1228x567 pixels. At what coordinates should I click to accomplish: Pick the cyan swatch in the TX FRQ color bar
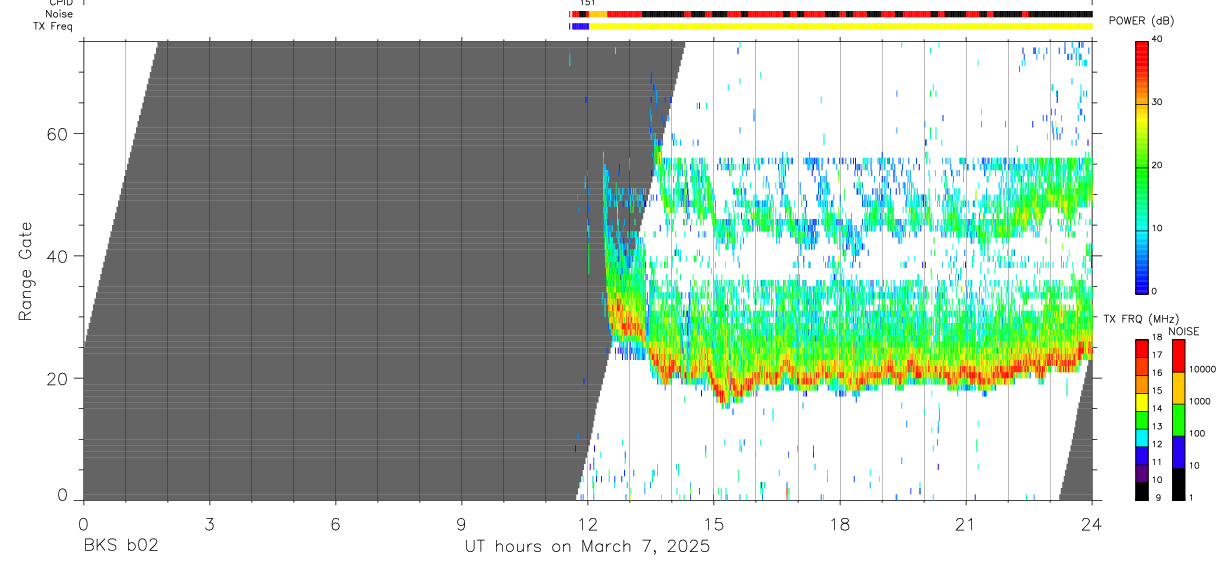coord(1142,438)
